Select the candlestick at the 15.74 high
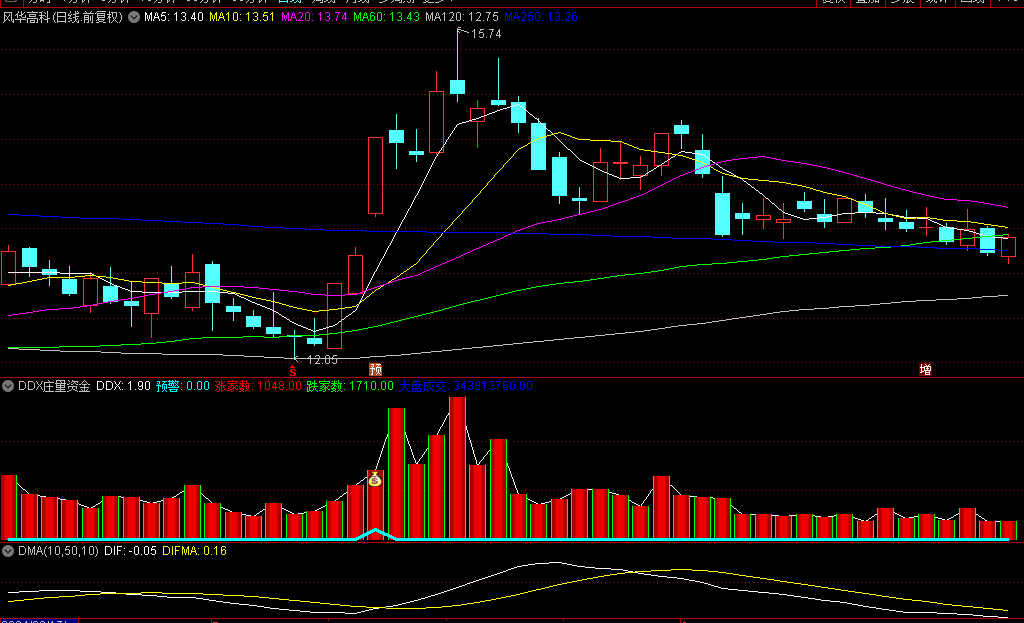This screenshot has width=1024, height=623. (457, 87)
